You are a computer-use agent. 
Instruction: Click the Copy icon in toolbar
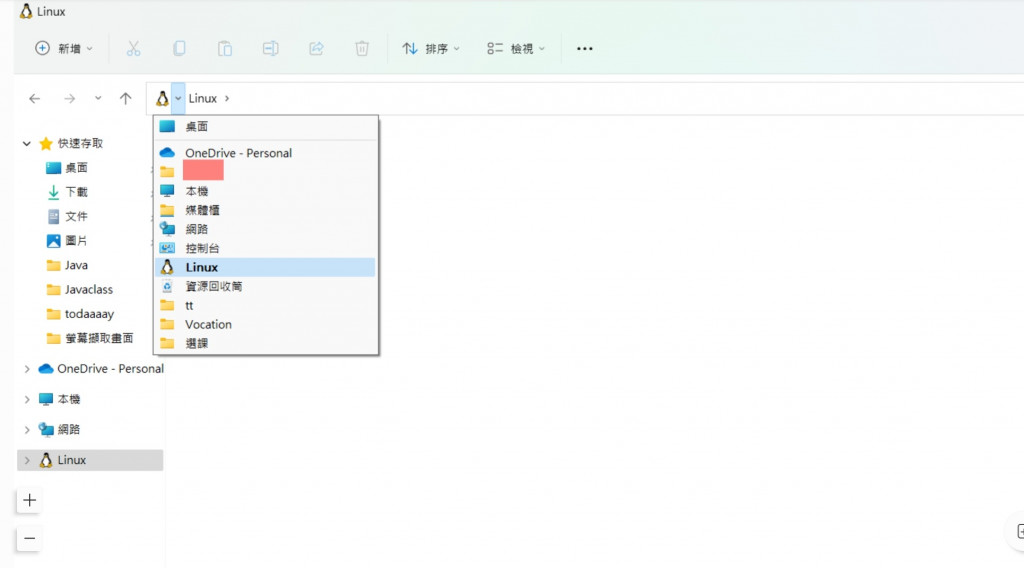coord(179,48)
